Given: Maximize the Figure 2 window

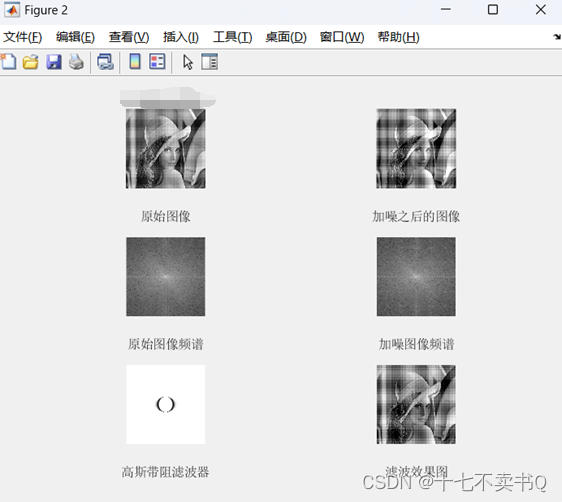Looking at the screenshot, I should point(493,10).
